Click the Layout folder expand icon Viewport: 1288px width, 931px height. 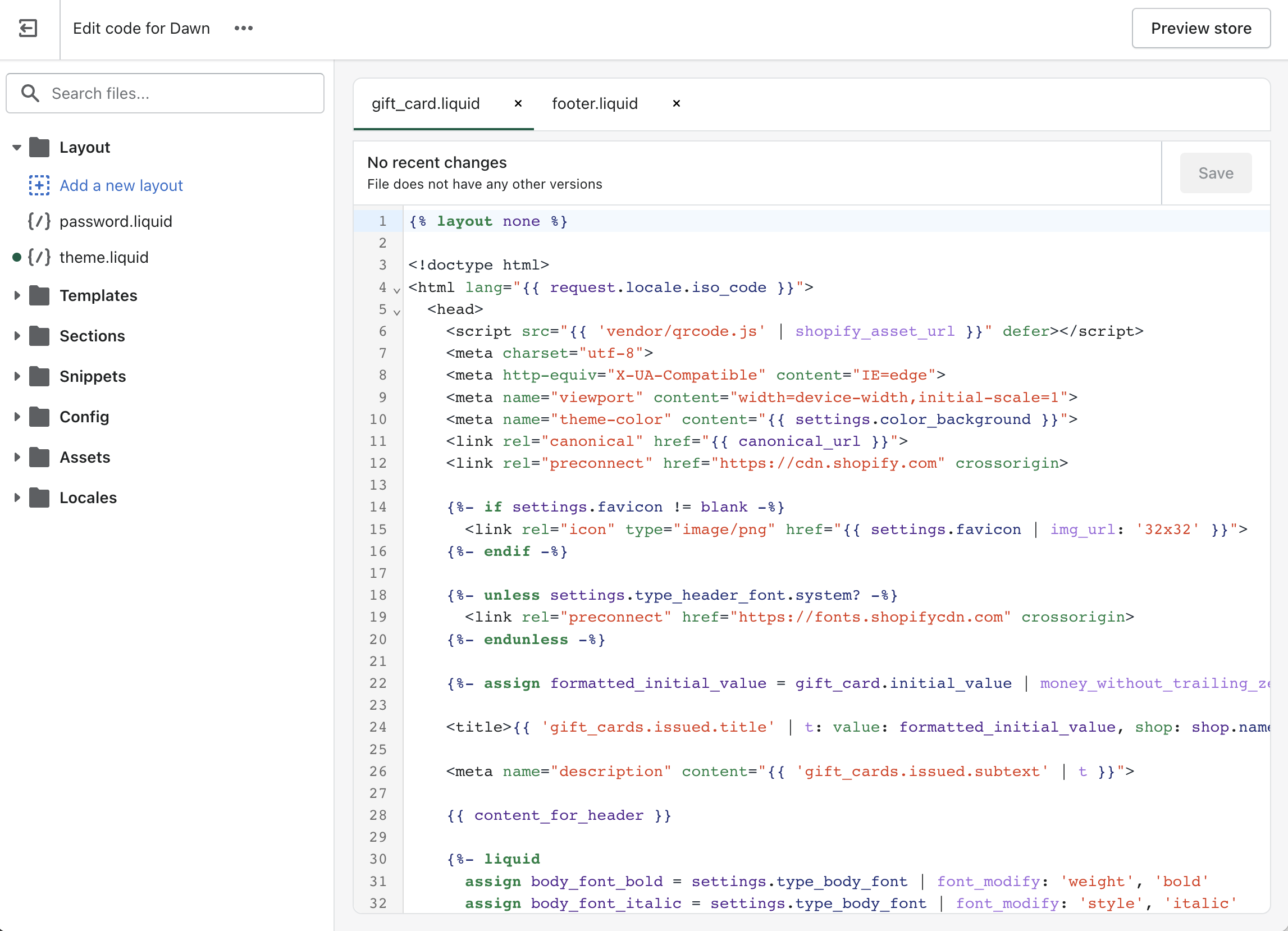[14, 146]
